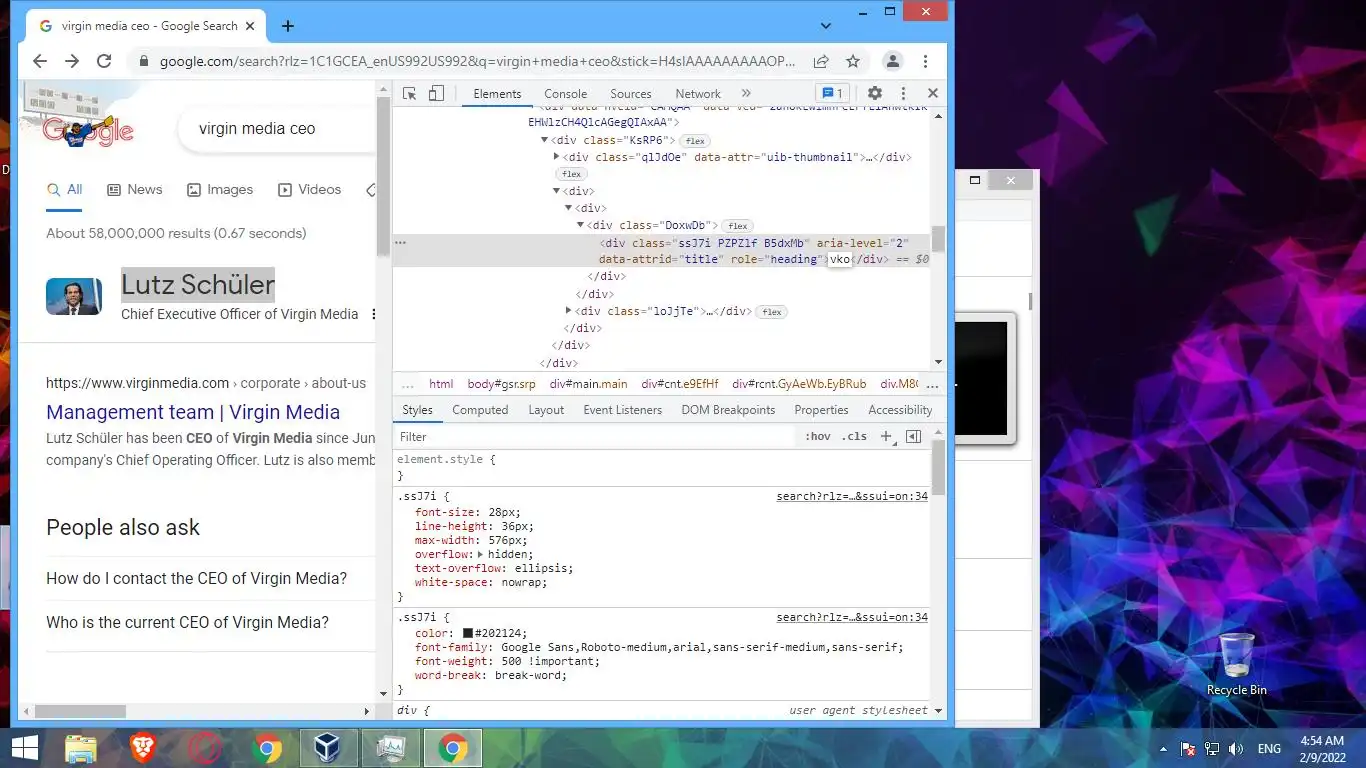The width and height of the screenshot is (1366, 768).
Task: Toggle the device toolbar icon in DevTools
Action: coord(436,93)
